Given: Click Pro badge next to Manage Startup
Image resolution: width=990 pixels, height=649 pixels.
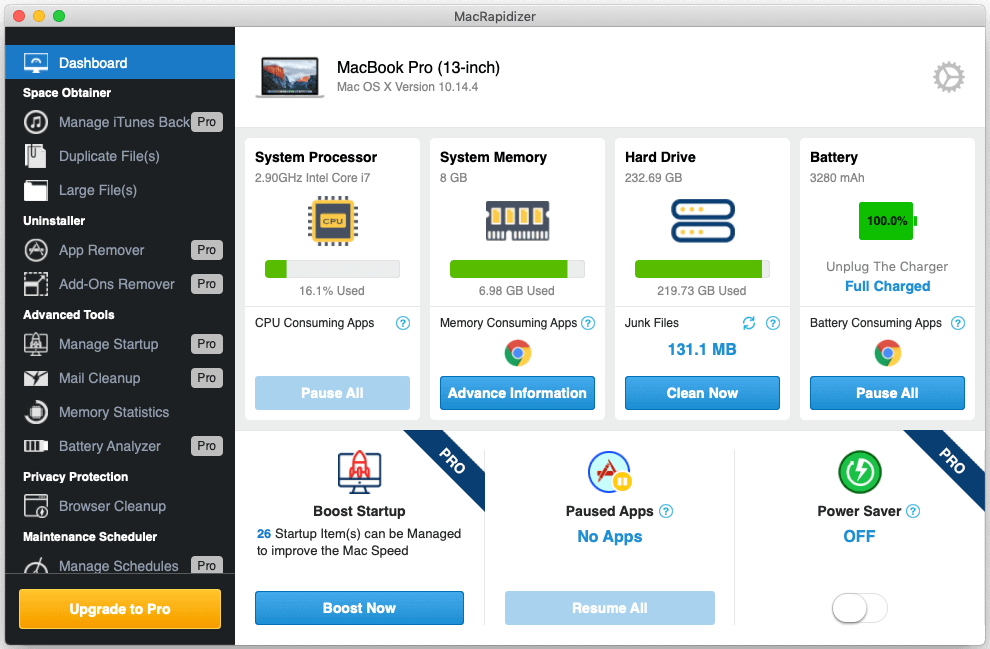Looking at the screenshot, I should (x=206, y=344).
